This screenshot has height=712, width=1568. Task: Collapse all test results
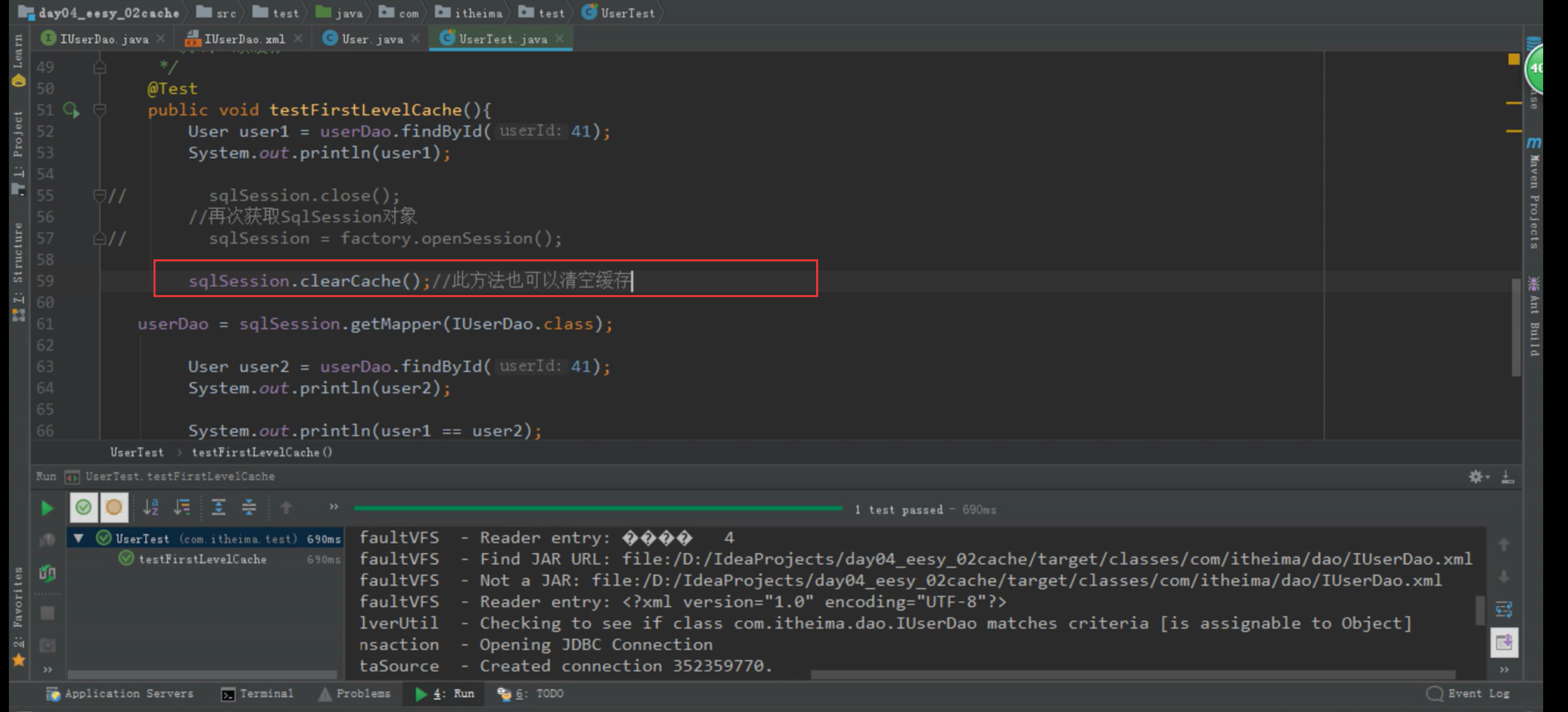pos(249,507)
